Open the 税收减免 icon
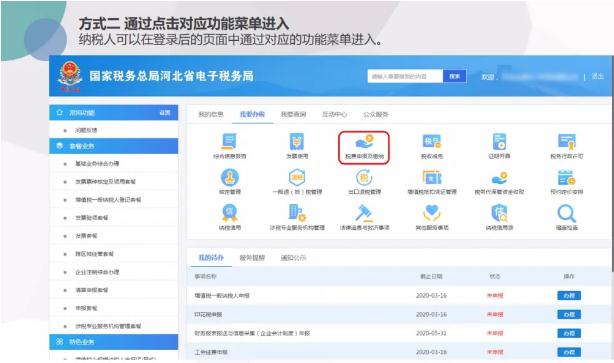Viewport: 614px width, 363px height. click(432, 146)
